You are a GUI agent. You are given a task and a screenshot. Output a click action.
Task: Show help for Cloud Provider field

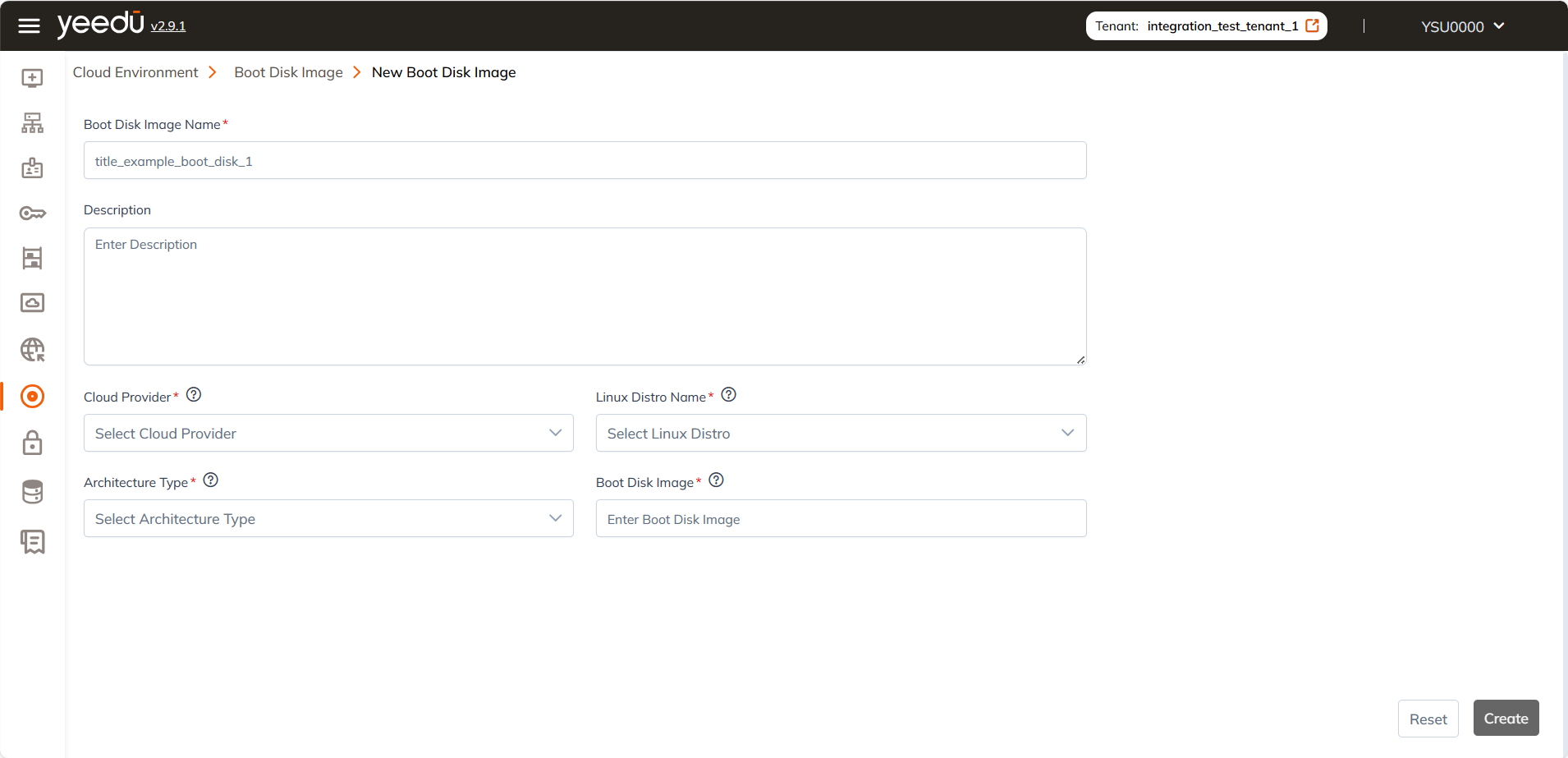(x=194, y=395)
